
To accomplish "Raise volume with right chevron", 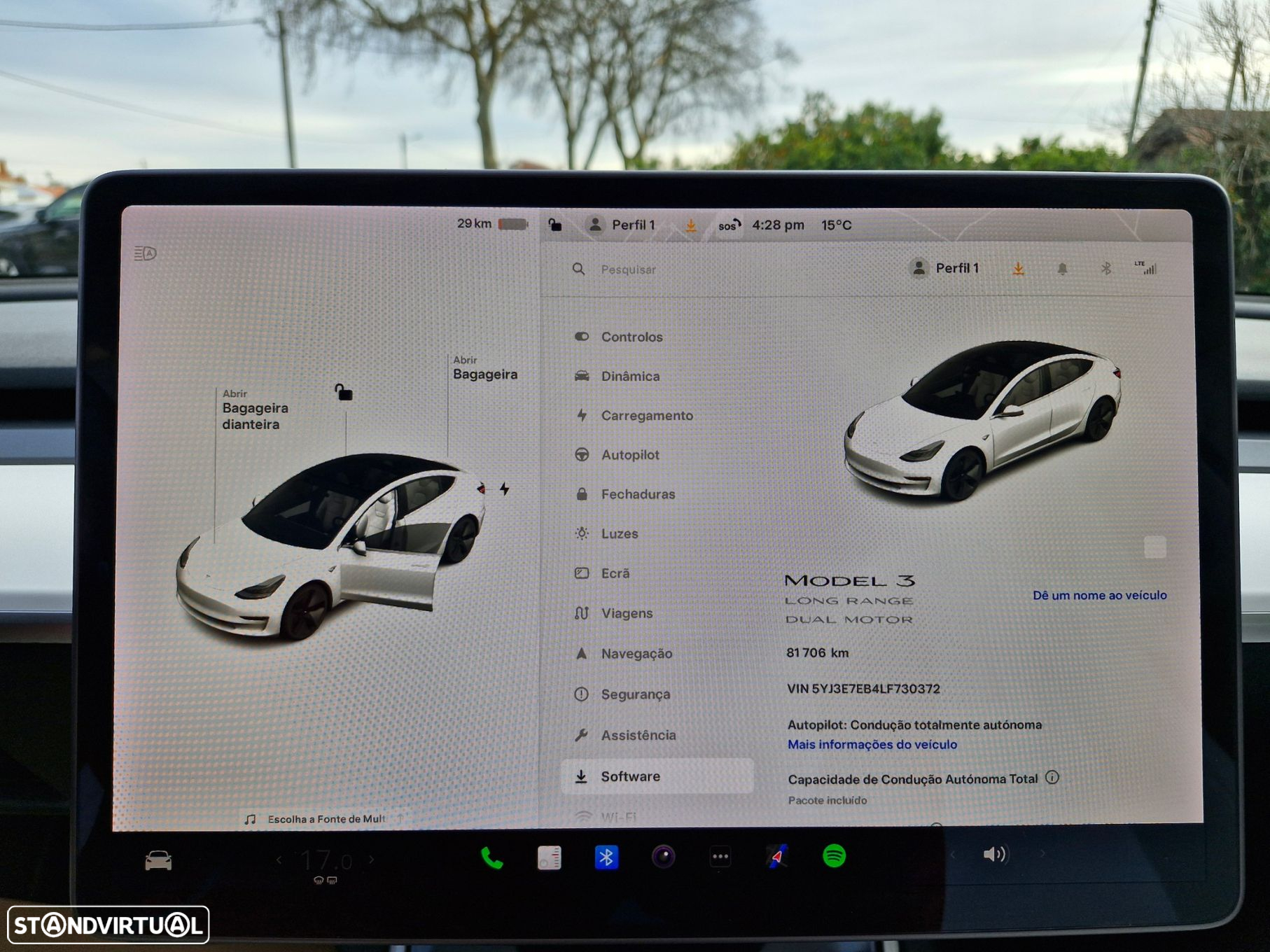I will pos(1042,853).
